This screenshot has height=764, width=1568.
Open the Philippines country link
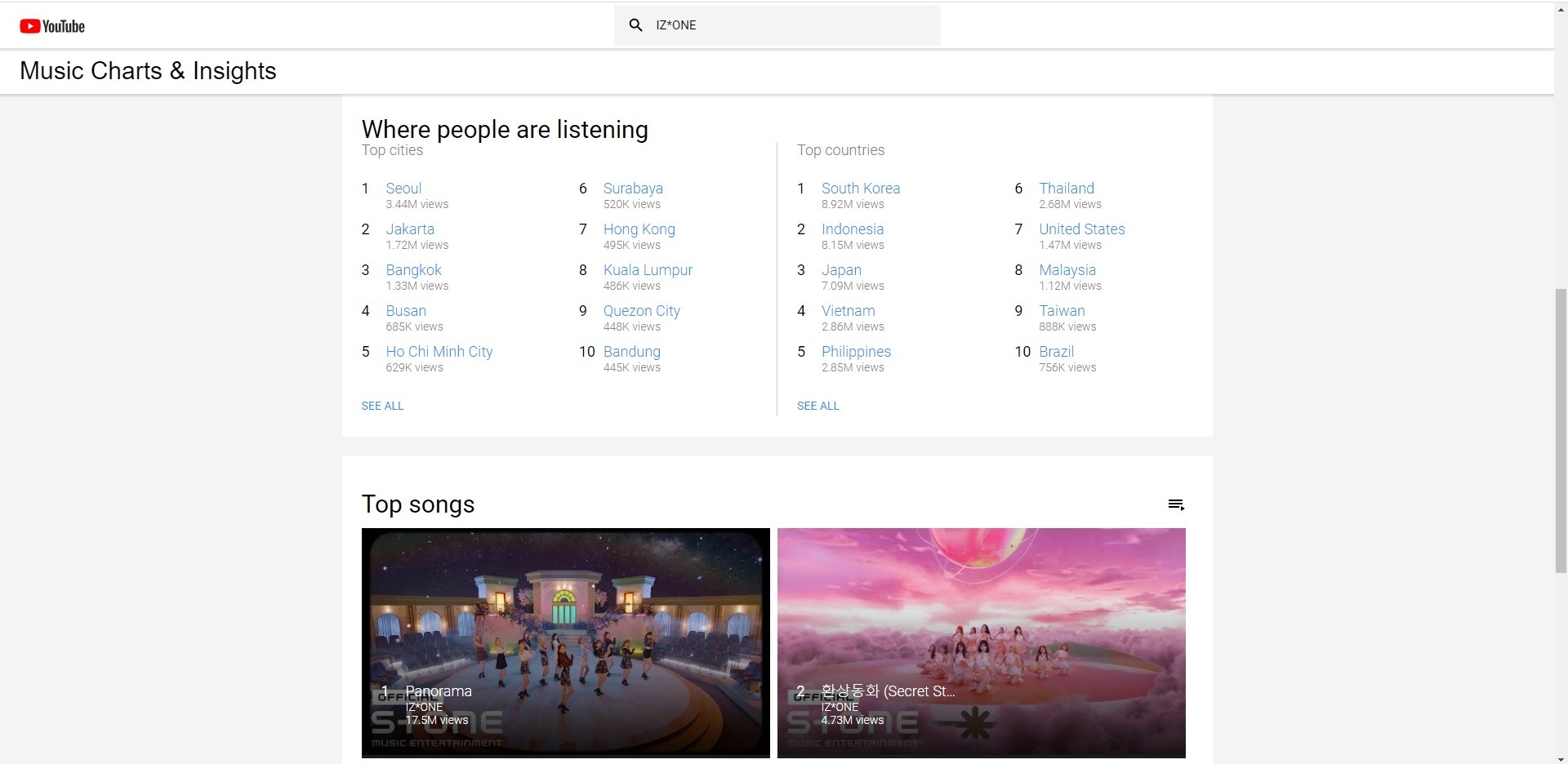856,352
